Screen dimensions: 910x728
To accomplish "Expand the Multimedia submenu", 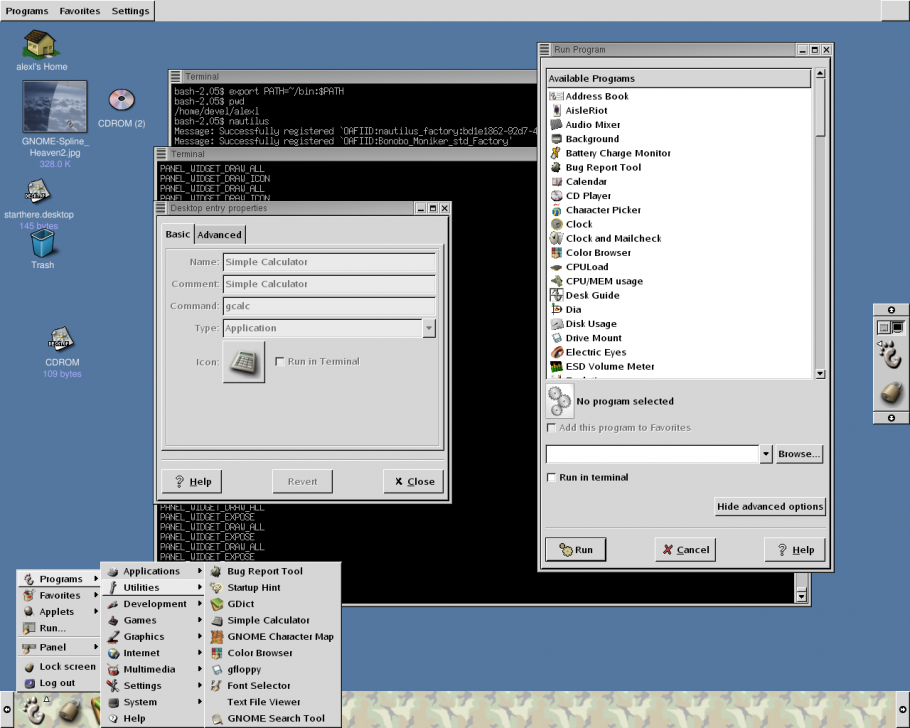I will 150,669.
